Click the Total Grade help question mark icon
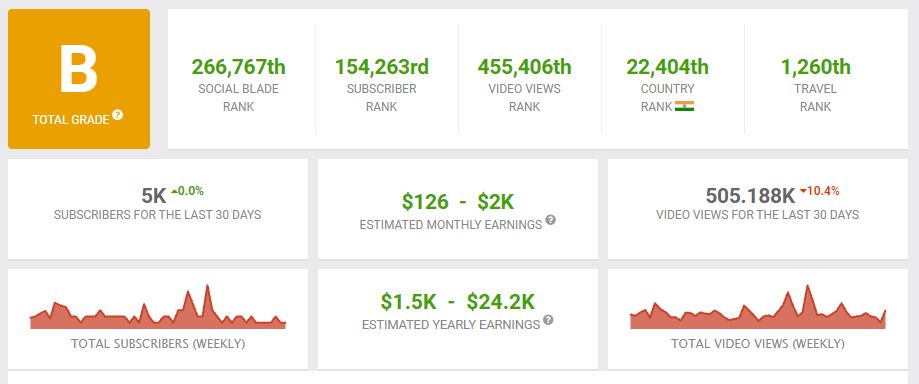This screenshot has width=919, height=384. point(118,115)
